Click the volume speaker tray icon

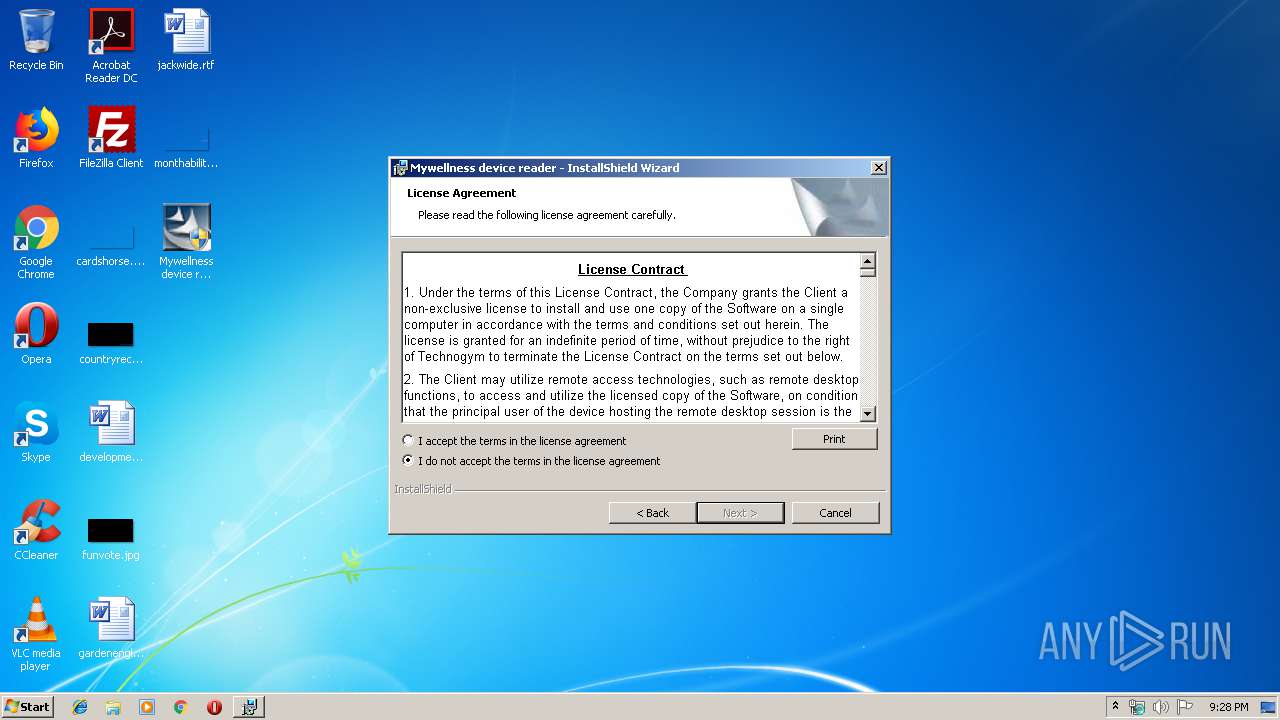[x=1160, y=707]
